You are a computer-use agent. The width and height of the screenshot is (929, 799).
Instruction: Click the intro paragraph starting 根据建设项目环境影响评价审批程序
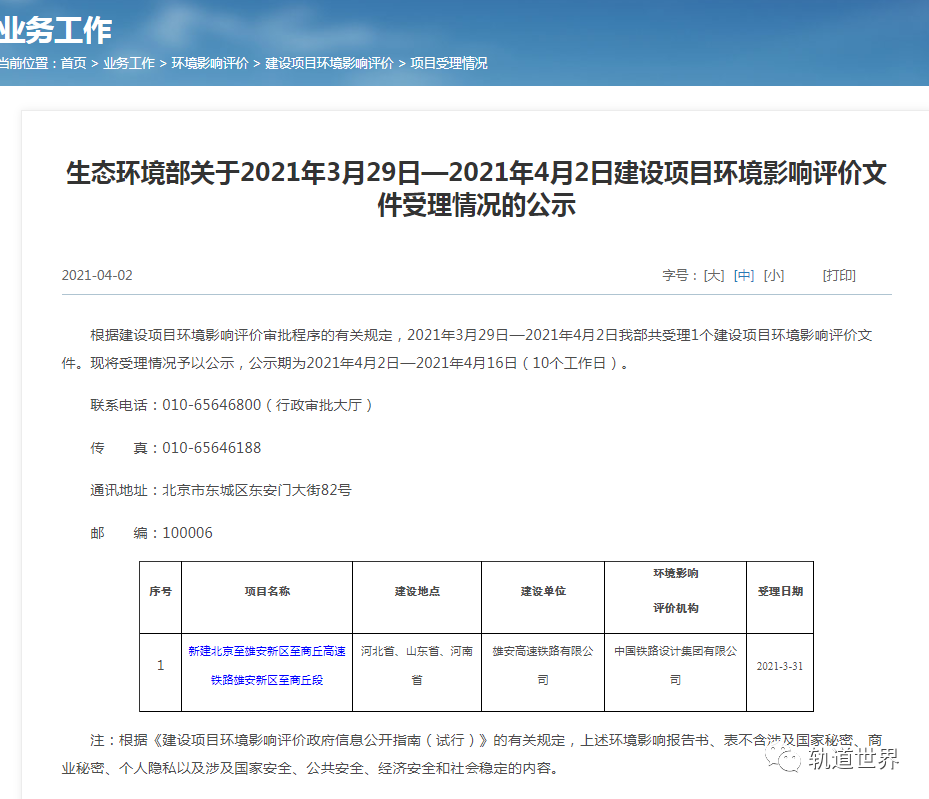coord(467,349)
